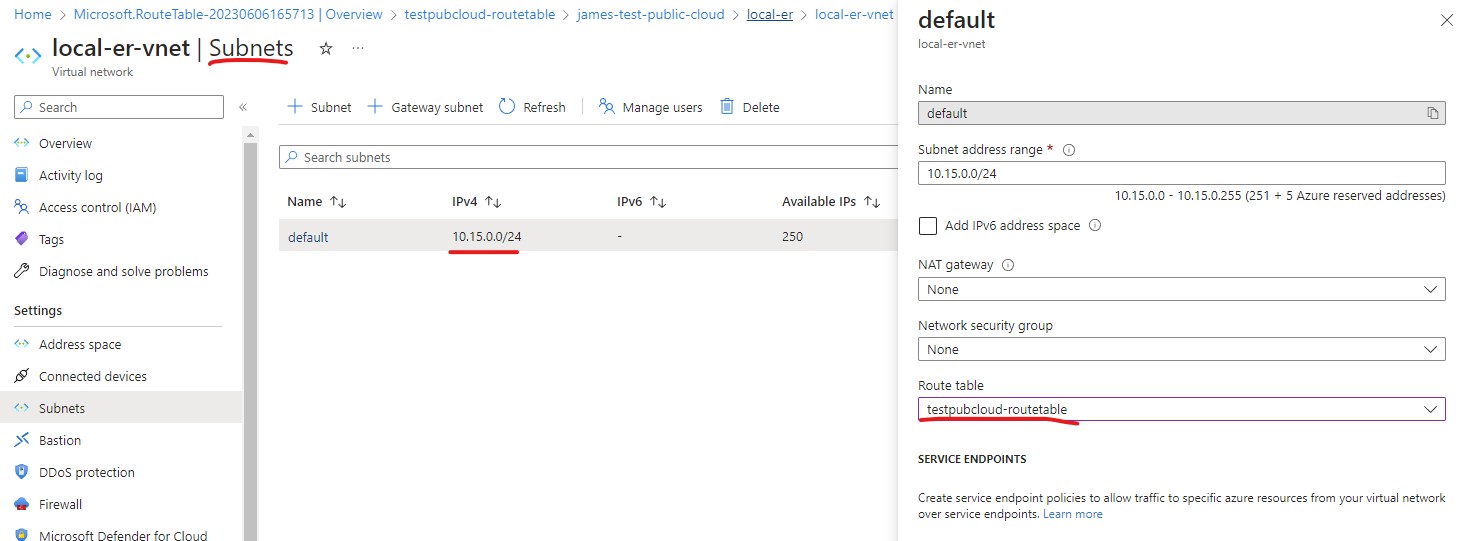Go to Activity log in the sidebar
The height and width of the screenshot is (541, 1465).
coord(70,175)
